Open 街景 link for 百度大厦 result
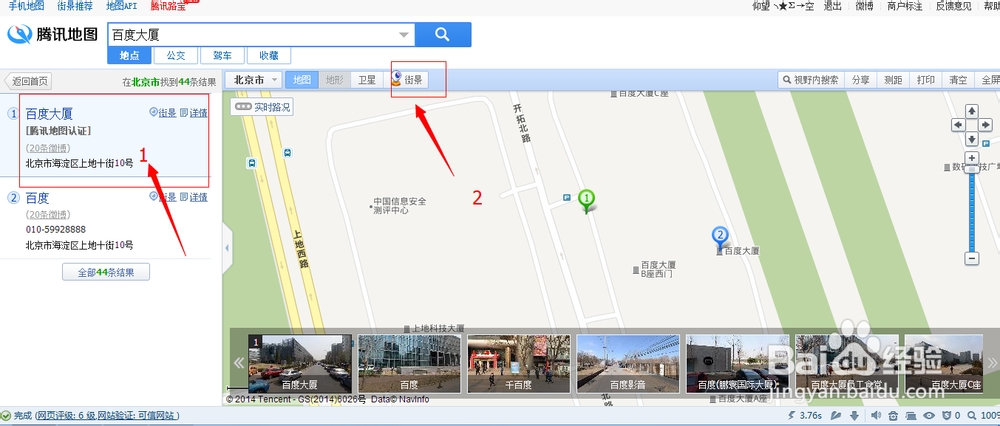Viewport: 1000px width, 426px height. [163, 113]
